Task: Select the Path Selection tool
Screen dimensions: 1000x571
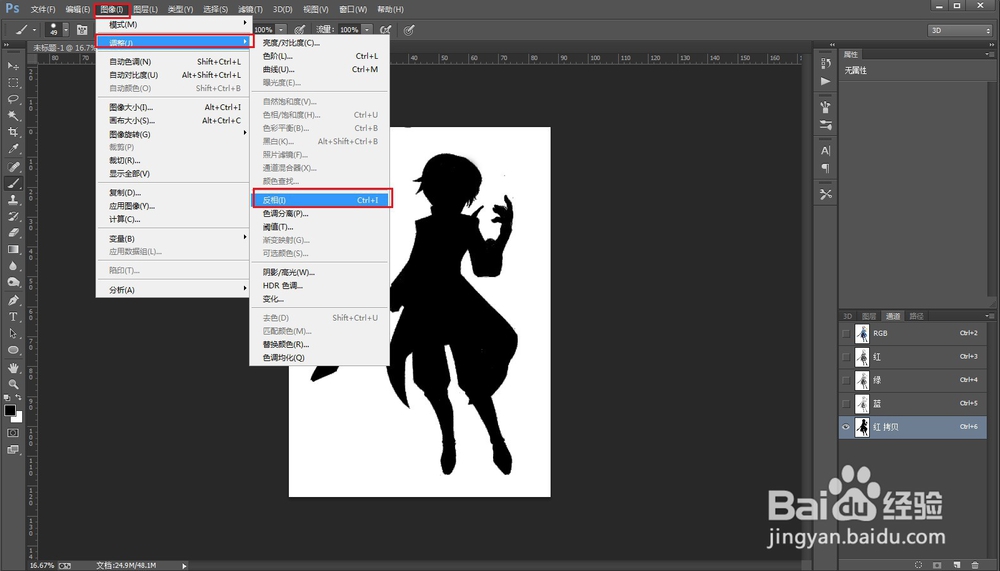Action: (x=13, y=333)
